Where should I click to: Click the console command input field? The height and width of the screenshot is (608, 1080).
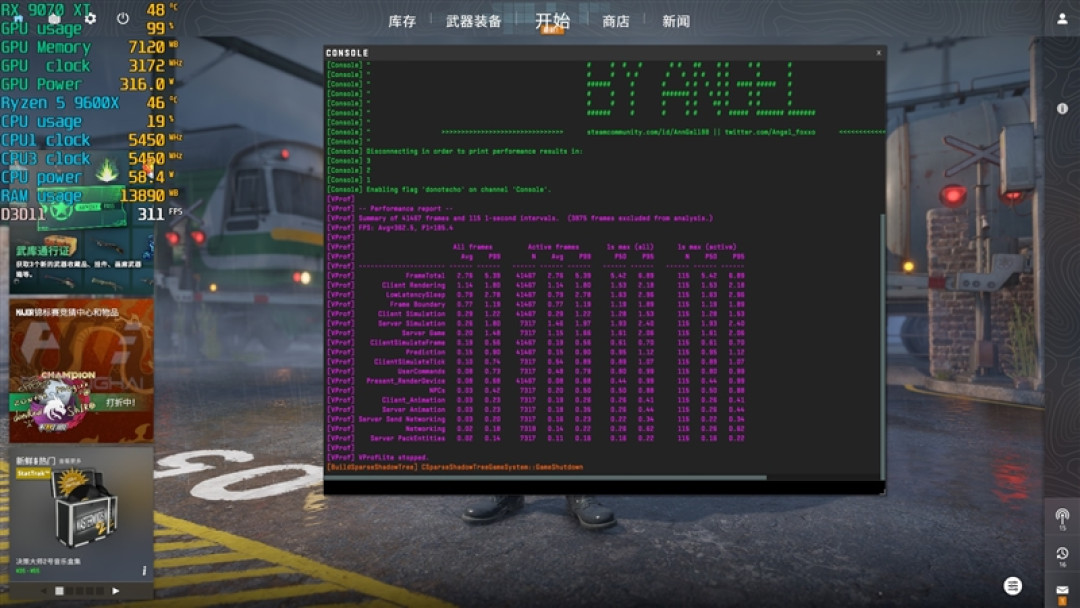[x=604, y=487]
